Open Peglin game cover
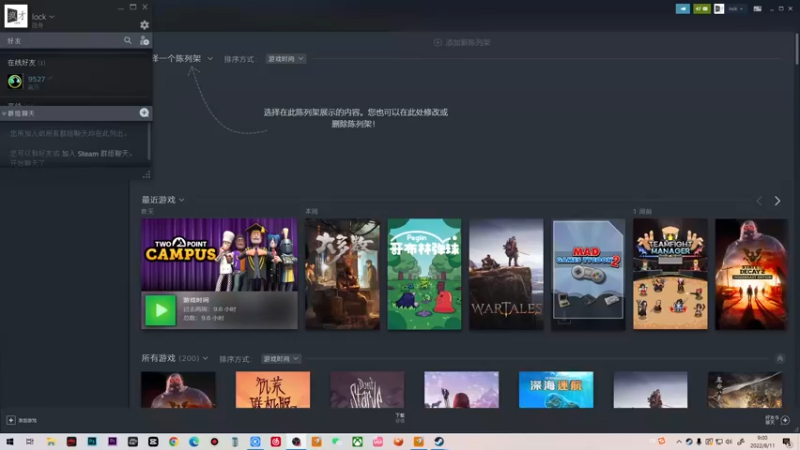800x450 pixels. 424,274
